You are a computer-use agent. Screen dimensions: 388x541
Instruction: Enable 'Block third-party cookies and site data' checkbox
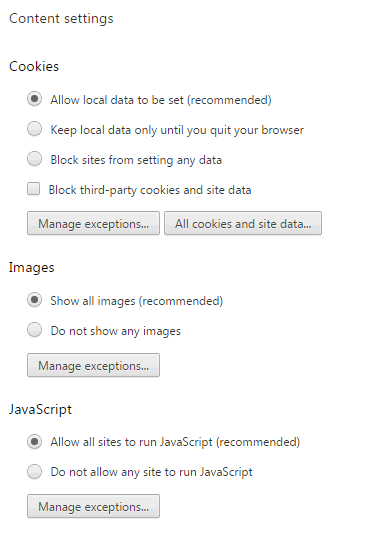33,189
